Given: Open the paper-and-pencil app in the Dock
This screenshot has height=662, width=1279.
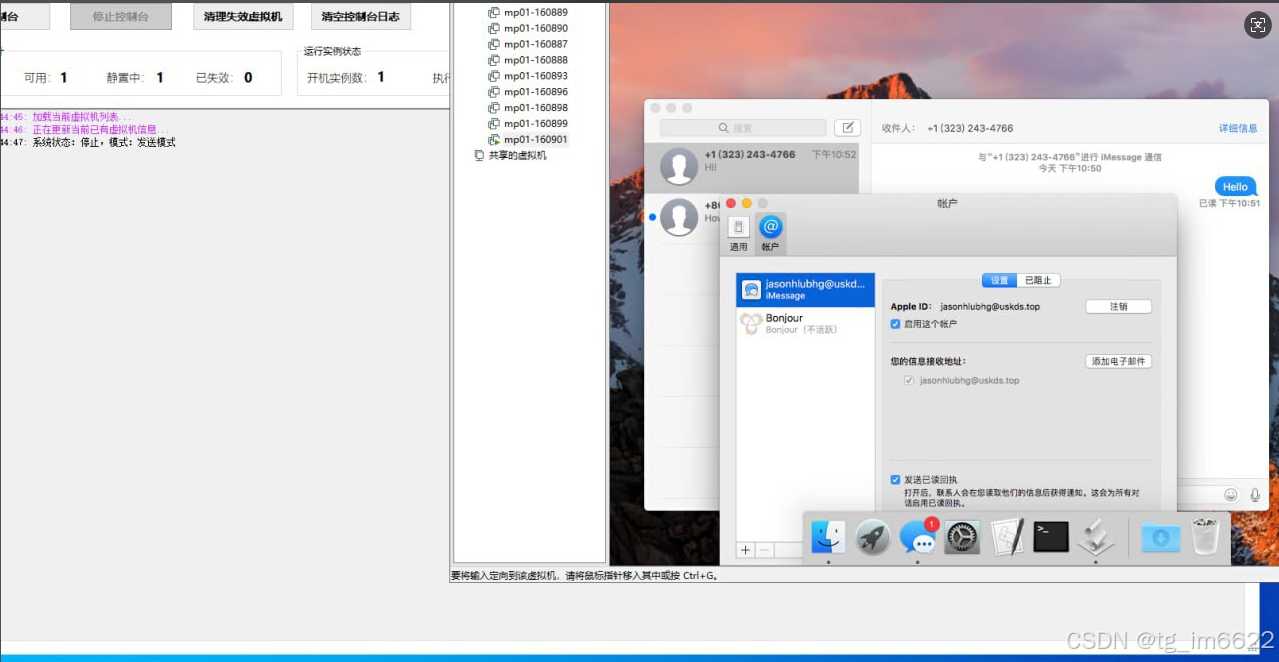Looking at the screenshot, I should [x=1007, y=537].
